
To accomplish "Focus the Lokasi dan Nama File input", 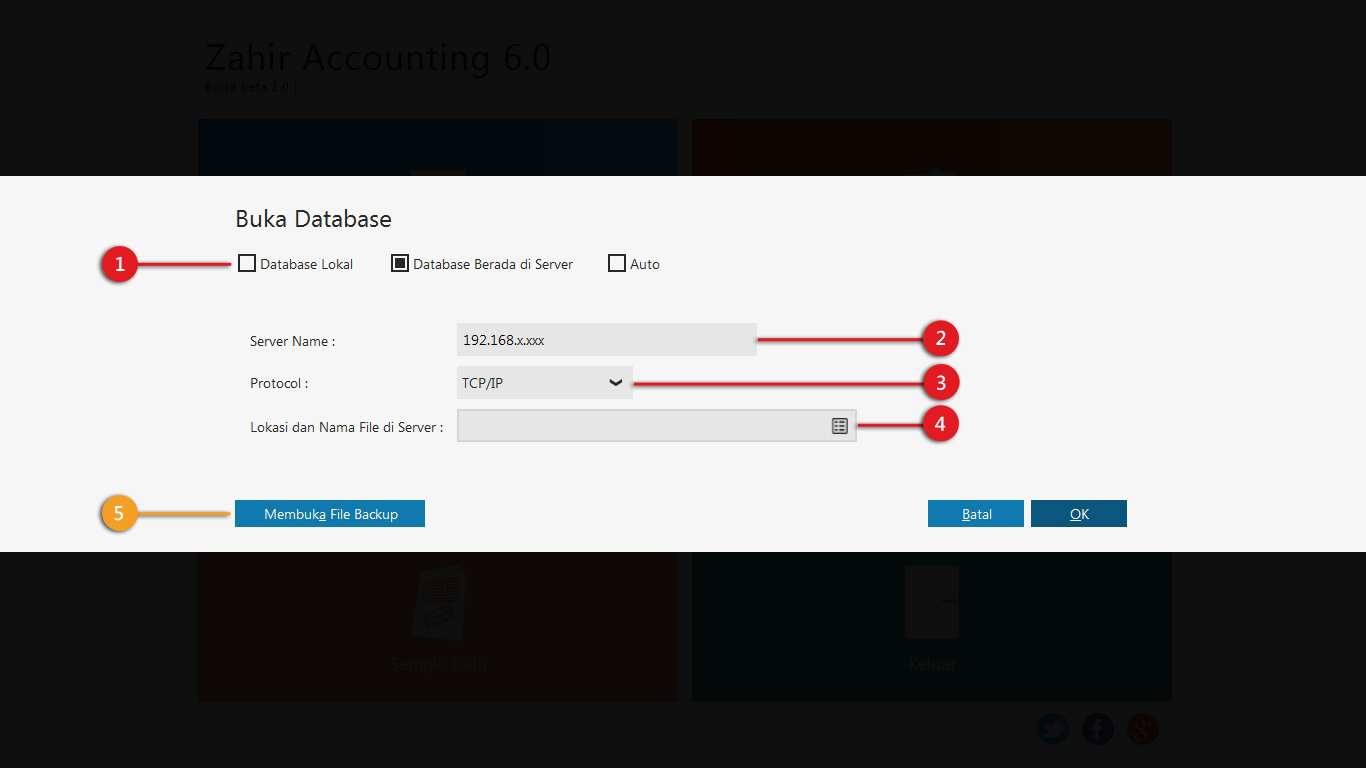I will coord(656,426).
